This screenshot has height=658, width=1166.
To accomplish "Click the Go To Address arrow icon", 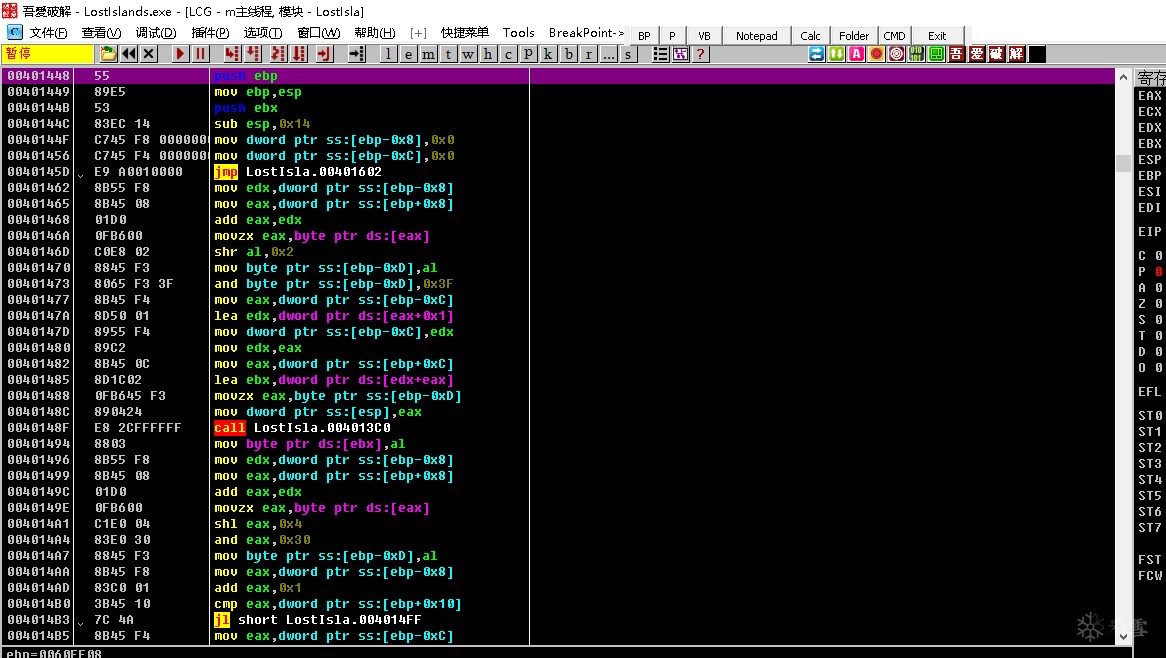I will (356, 54).
